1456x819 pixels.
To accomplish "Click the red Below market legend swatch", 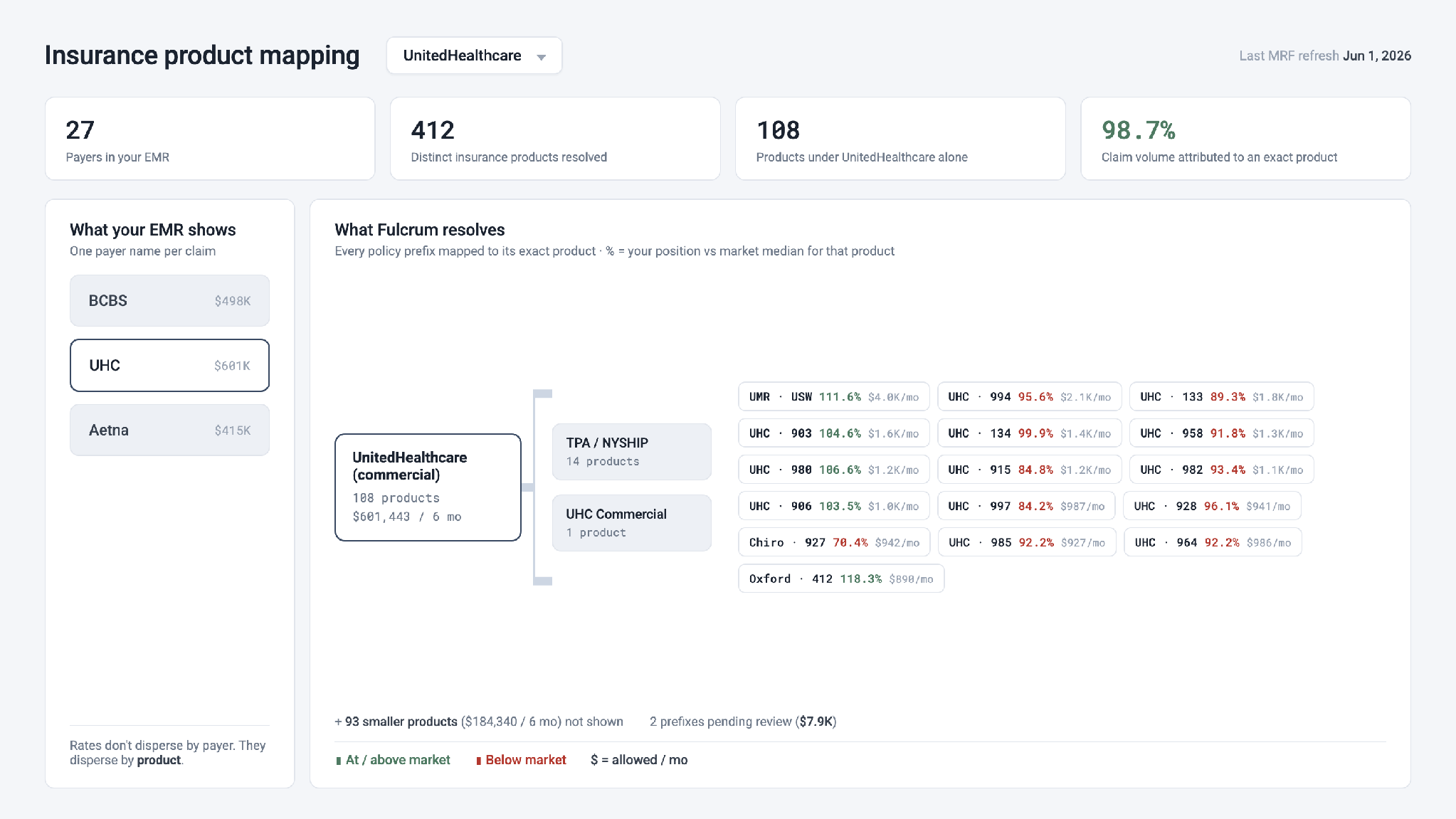I will tap(479, 761).
